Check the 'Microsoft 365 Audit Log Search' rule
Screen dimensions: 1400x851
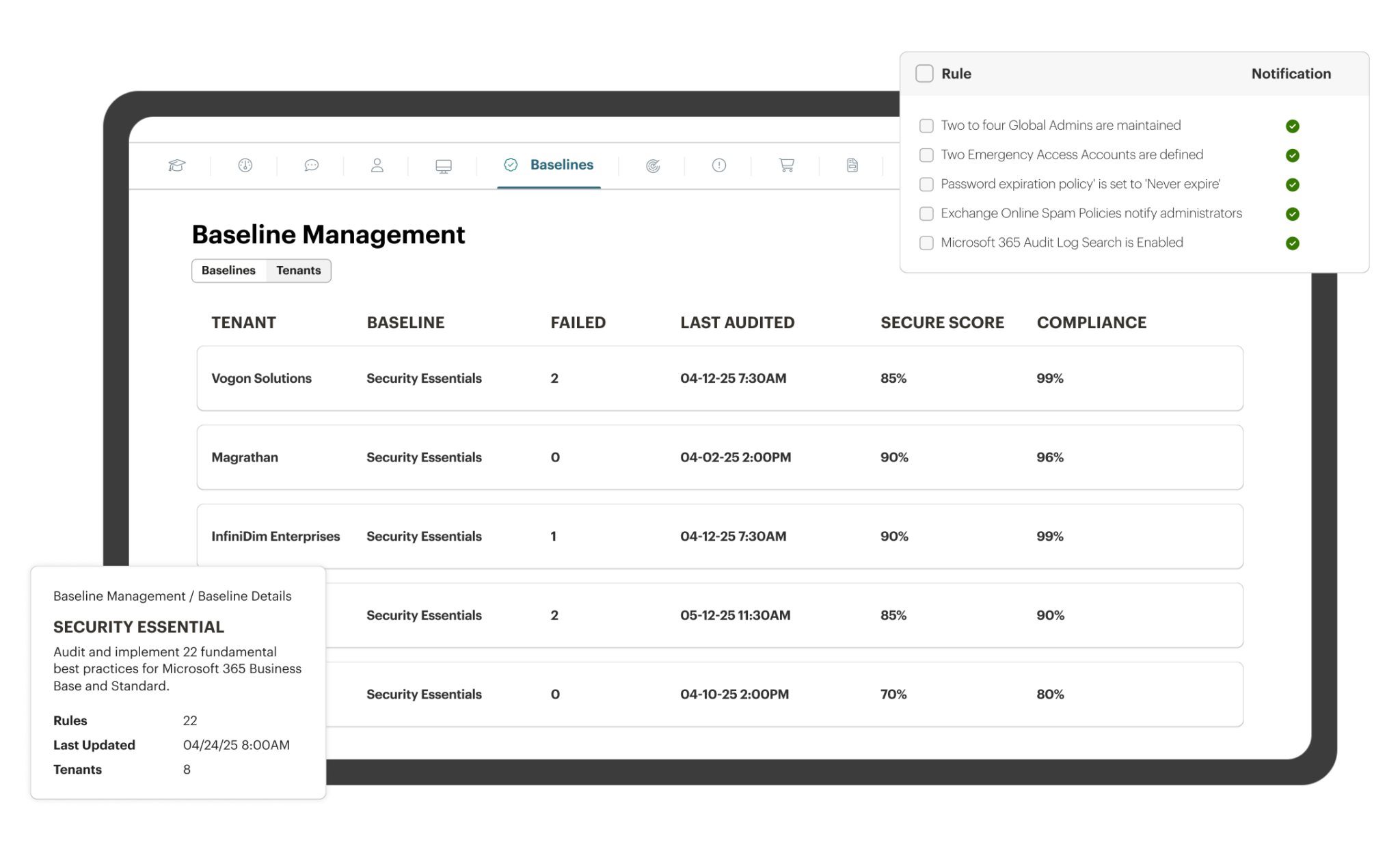926,243
